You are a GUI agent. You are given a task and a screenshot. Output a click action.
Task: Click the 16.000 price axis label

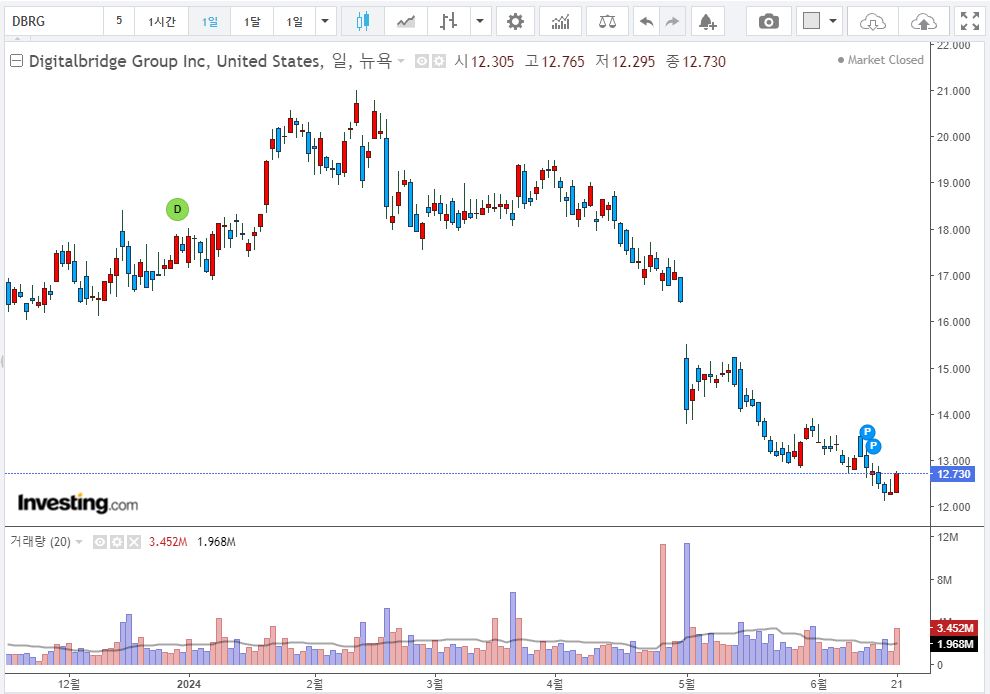(x=953, y=322)
